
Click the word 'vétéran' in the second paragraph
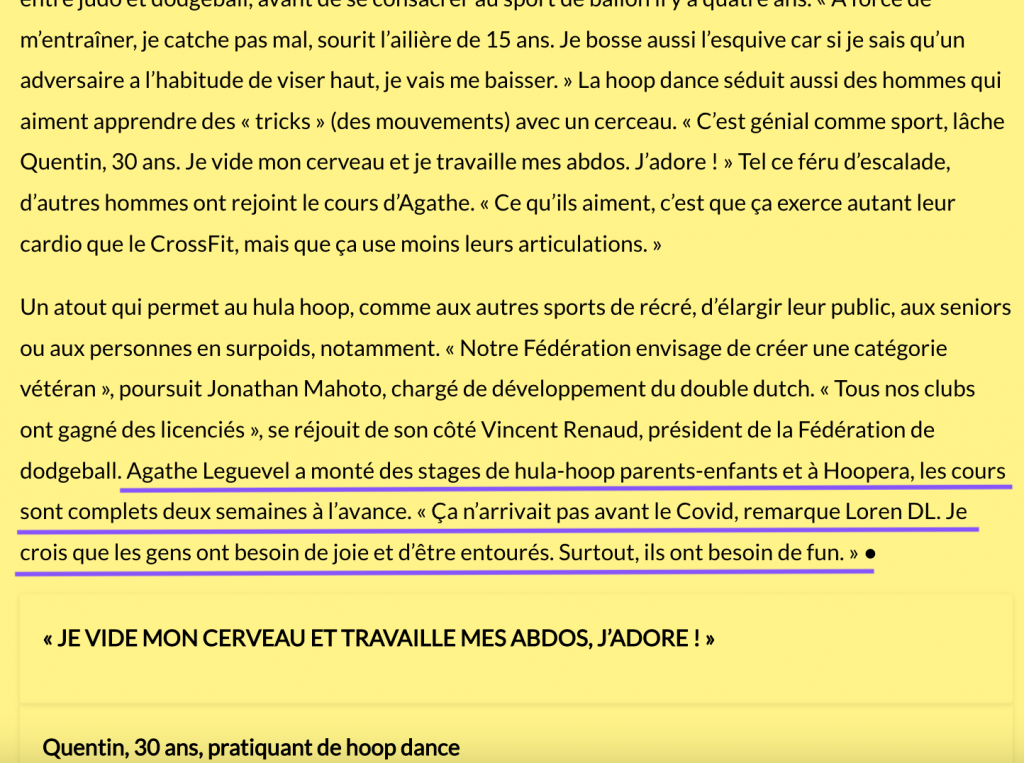pyautogui.click(x=58, y=388)
